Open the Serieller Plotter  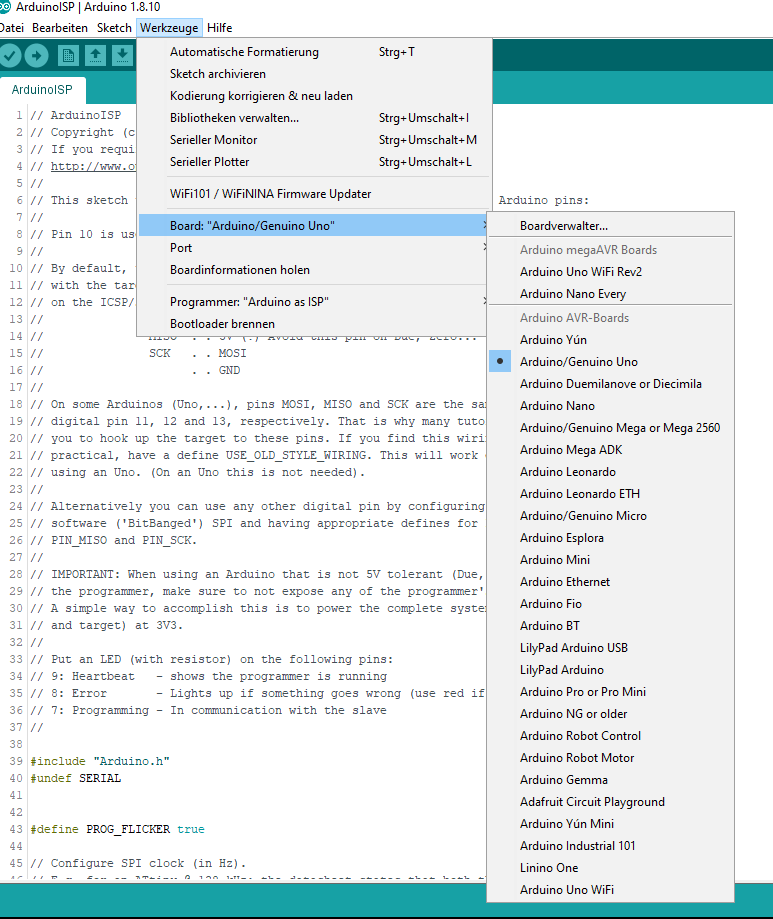(314, 162)
